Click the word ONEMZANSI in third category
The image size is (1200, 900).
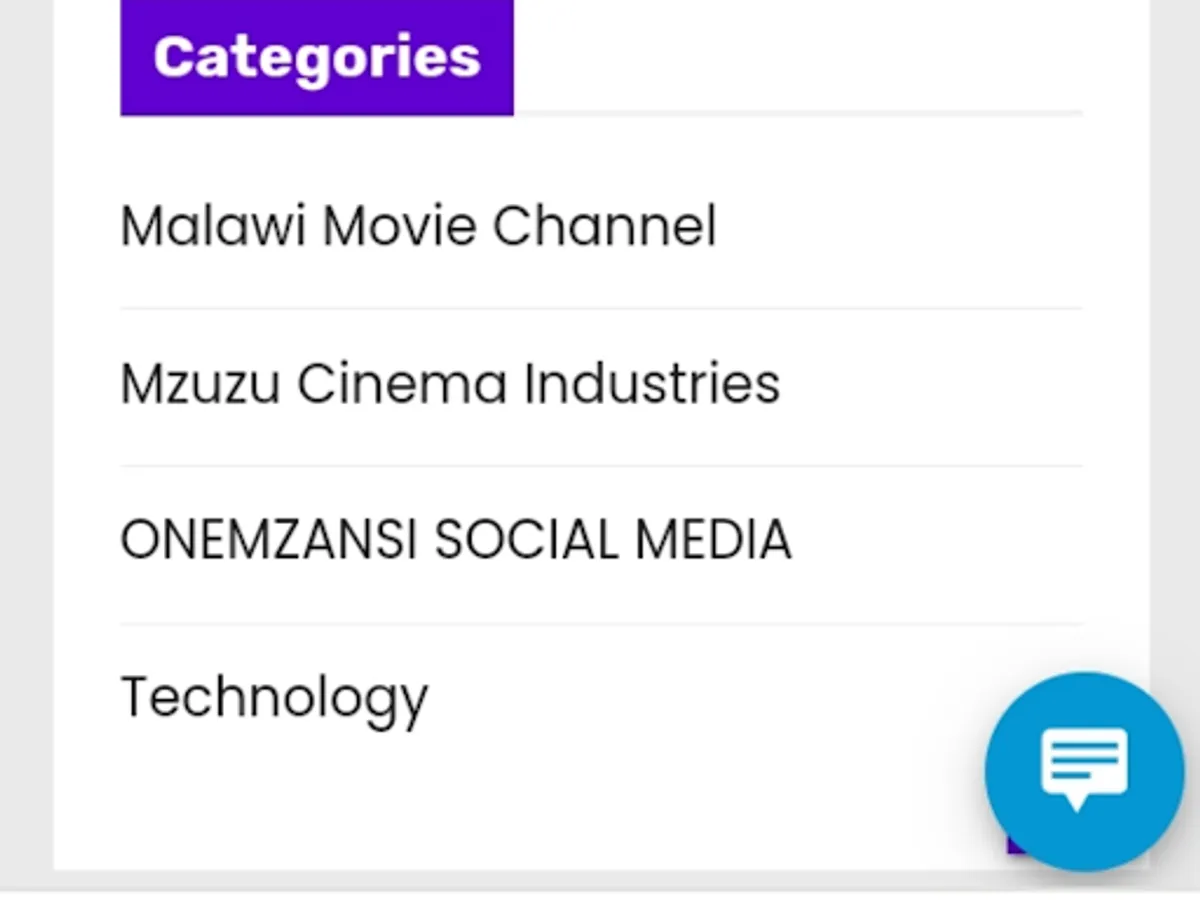268,541
